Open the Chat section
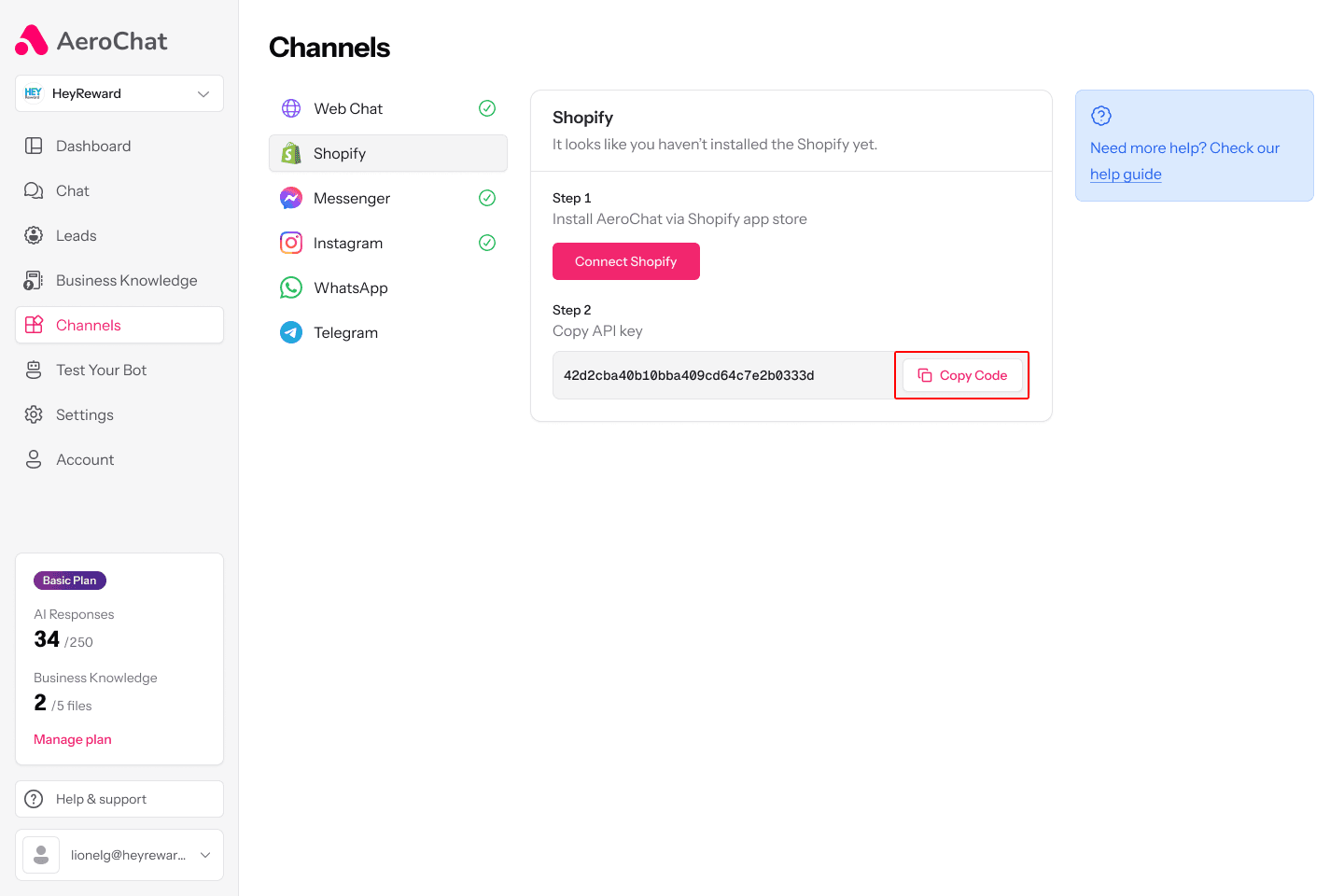1344x896 pixels. [x=119, y=190]
